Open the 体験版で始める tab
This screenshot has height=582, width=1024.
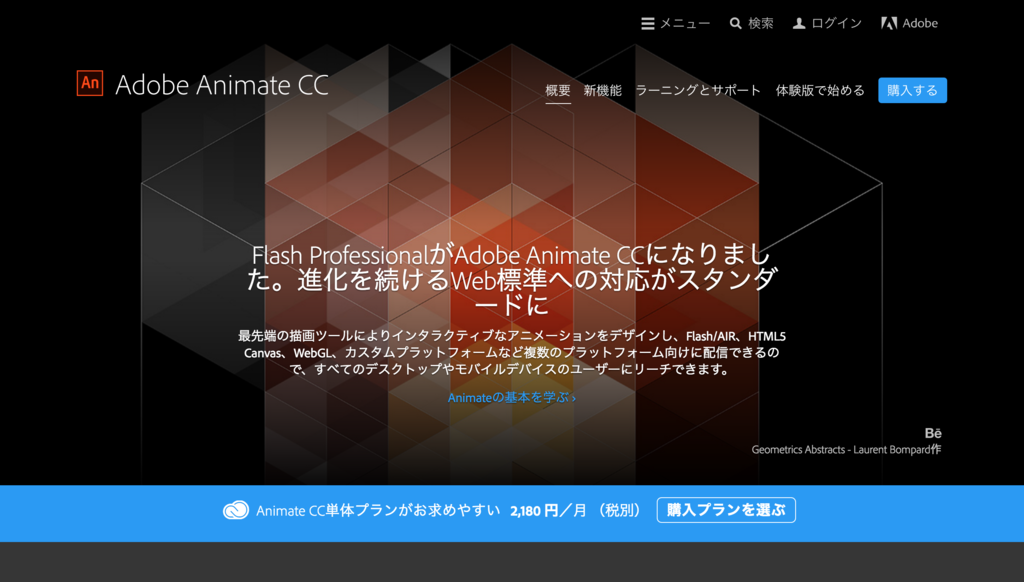(x=820, y=90)
